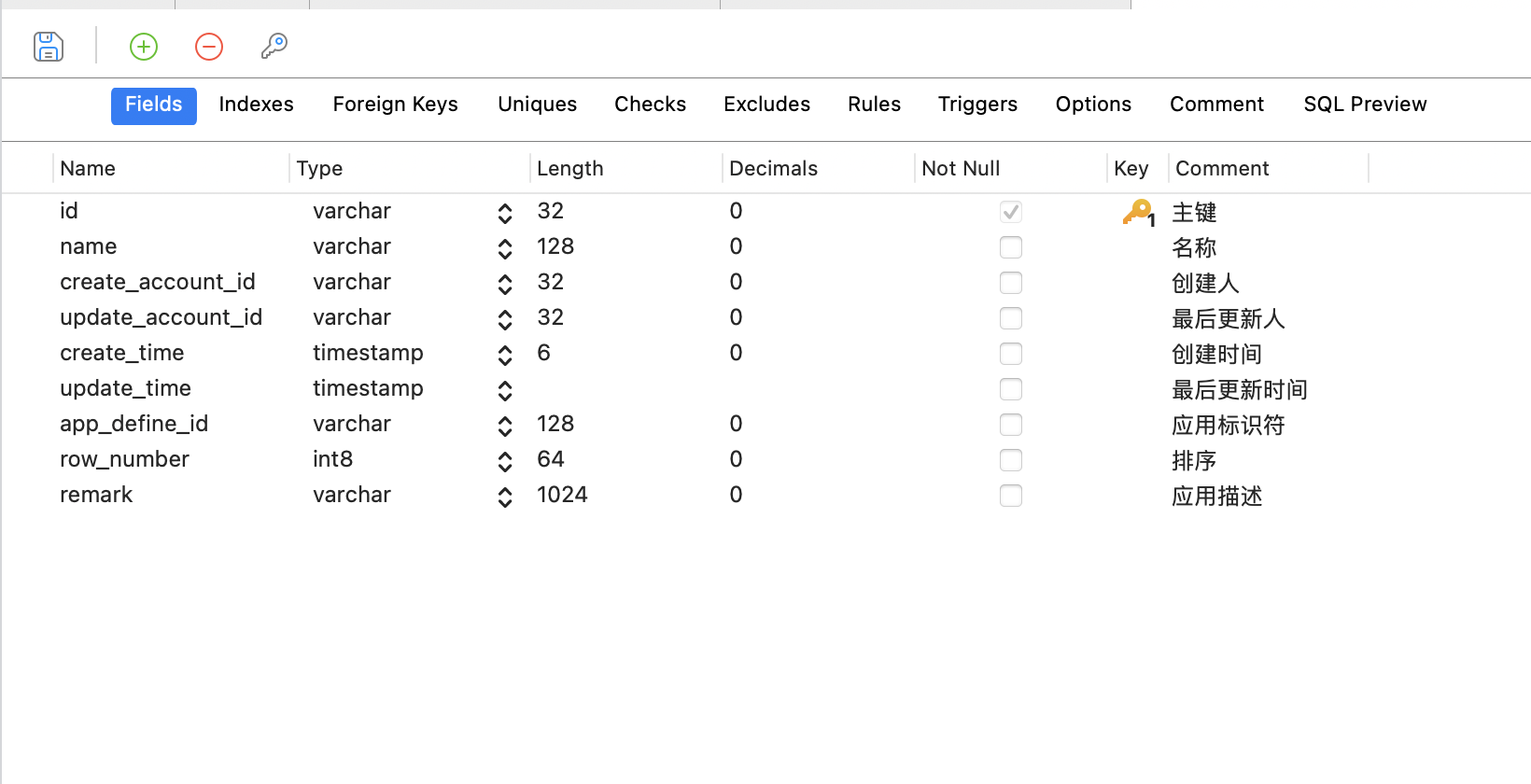
Task: Click length value 6 of create_time
Action: (x=544, y=354)
